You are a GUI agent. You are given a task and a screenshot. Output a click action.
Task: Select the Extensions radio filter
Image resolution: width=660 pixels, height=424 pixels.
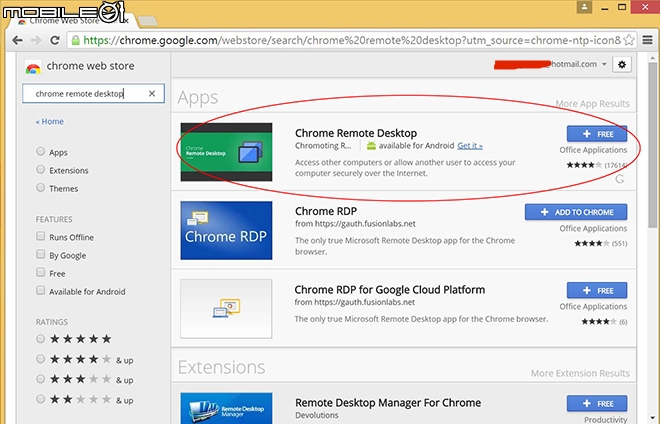(x=40, y=169)
